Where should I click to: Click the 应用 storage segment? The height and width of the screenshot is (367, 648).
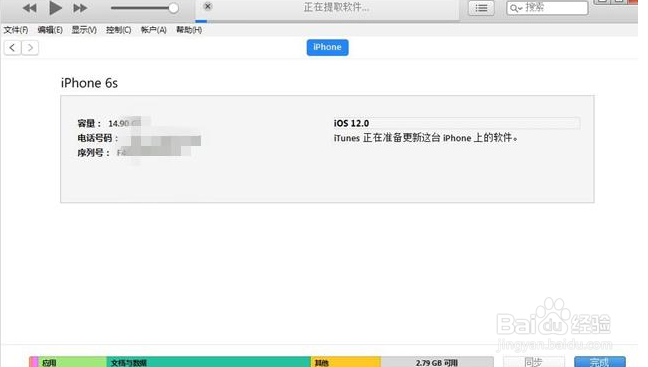(73, 362)
